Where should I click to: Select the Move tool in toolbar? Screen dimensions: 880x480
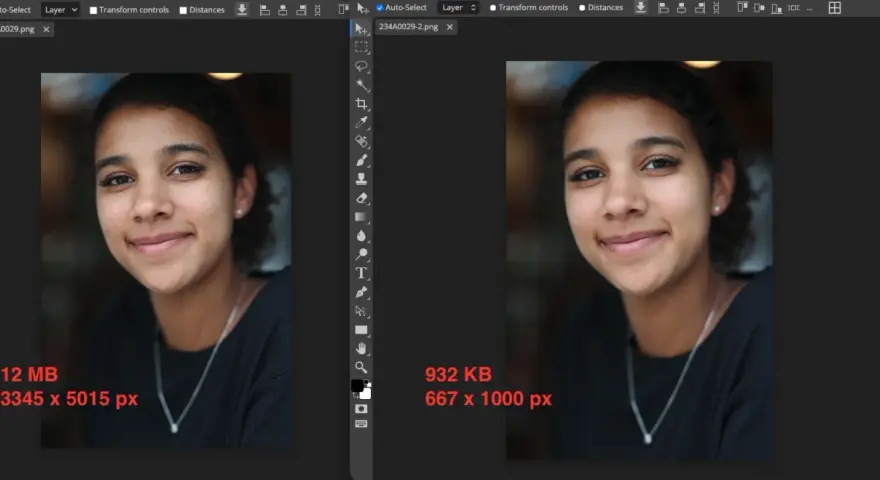[361, 29]
